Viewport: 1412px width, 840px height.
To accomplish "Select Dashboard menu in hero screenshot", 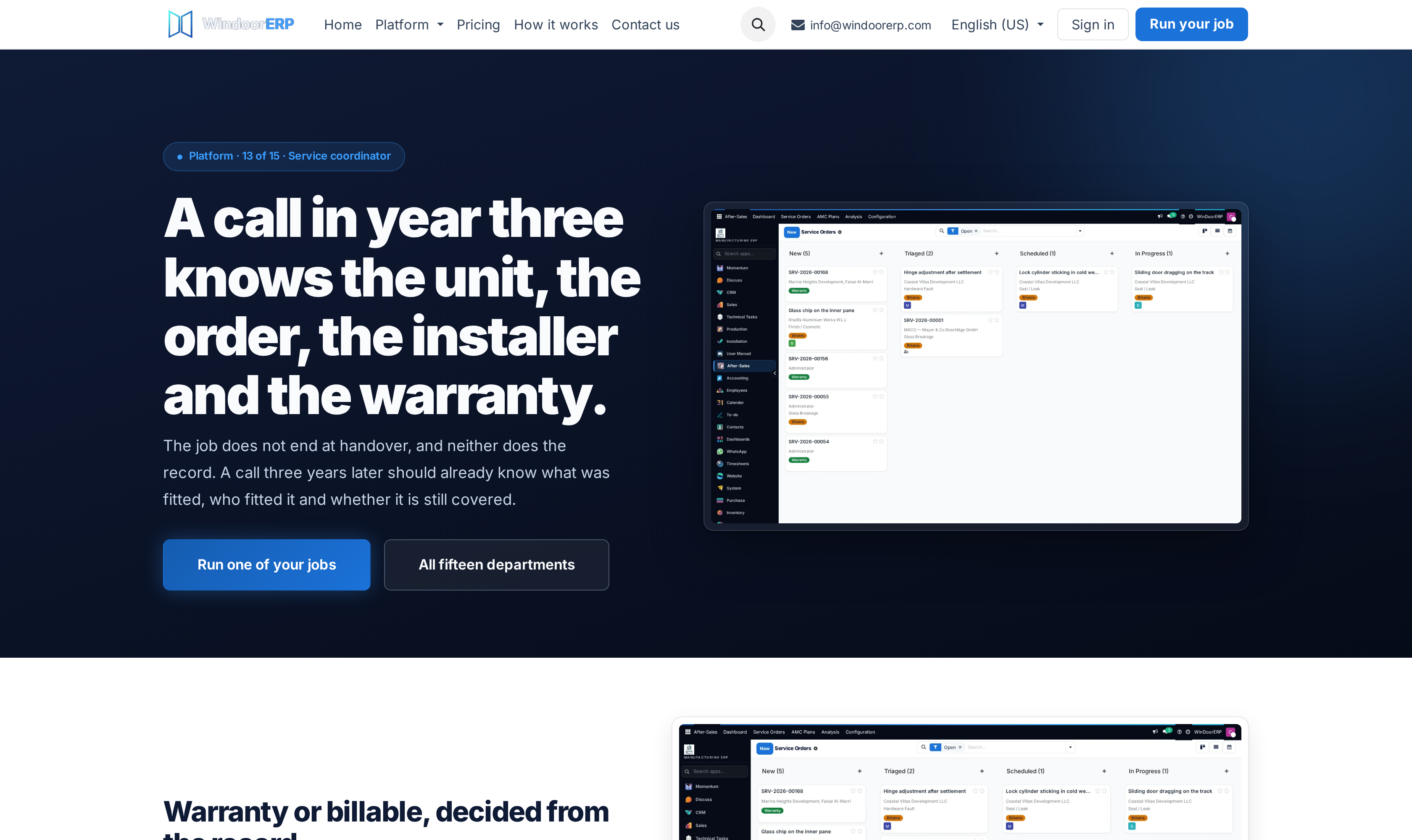I will [764, 216].
